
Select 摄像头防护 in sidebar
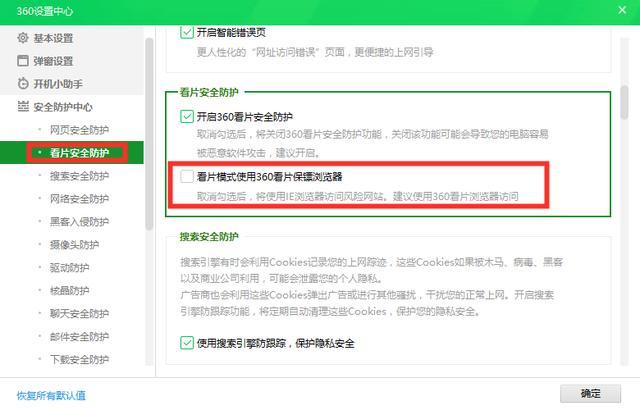[x=72, y=244]
